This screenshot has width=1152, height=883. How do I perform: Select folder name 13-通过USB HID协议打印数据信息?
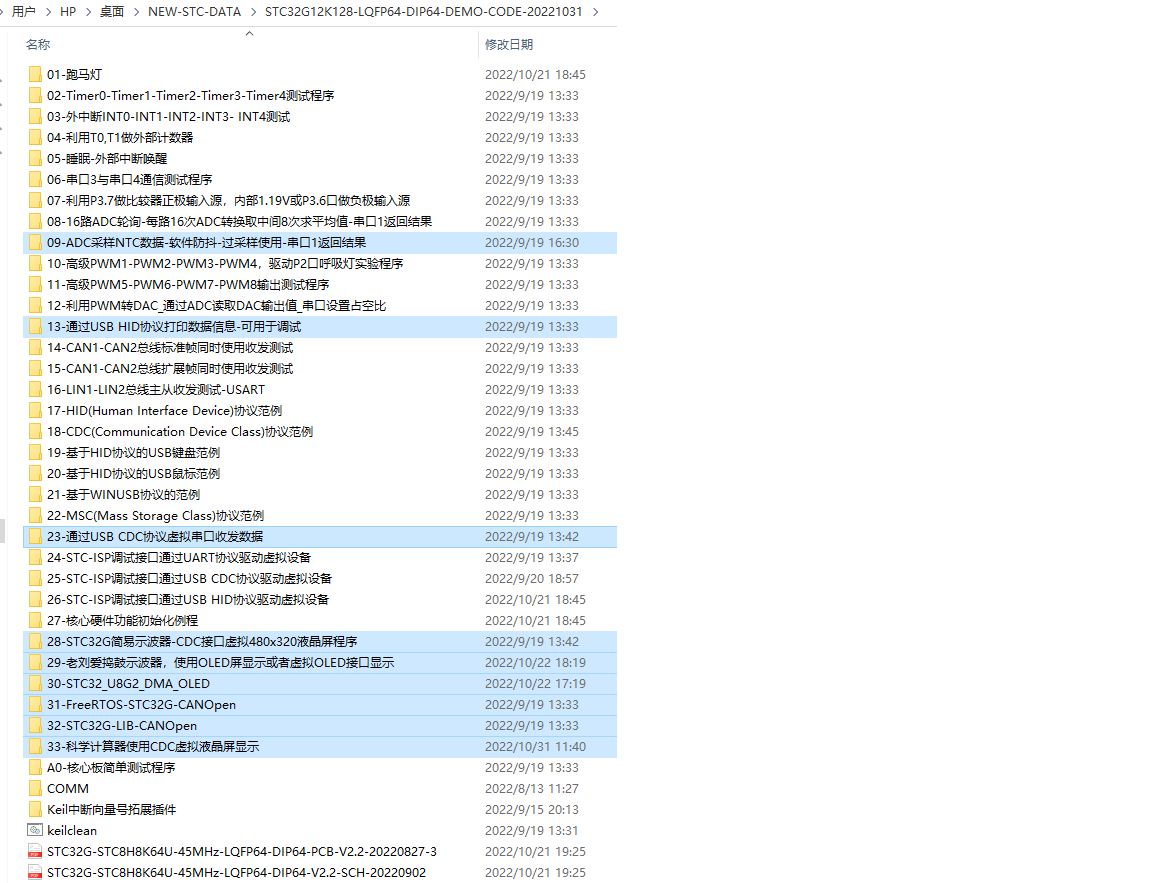coord(174,326)
